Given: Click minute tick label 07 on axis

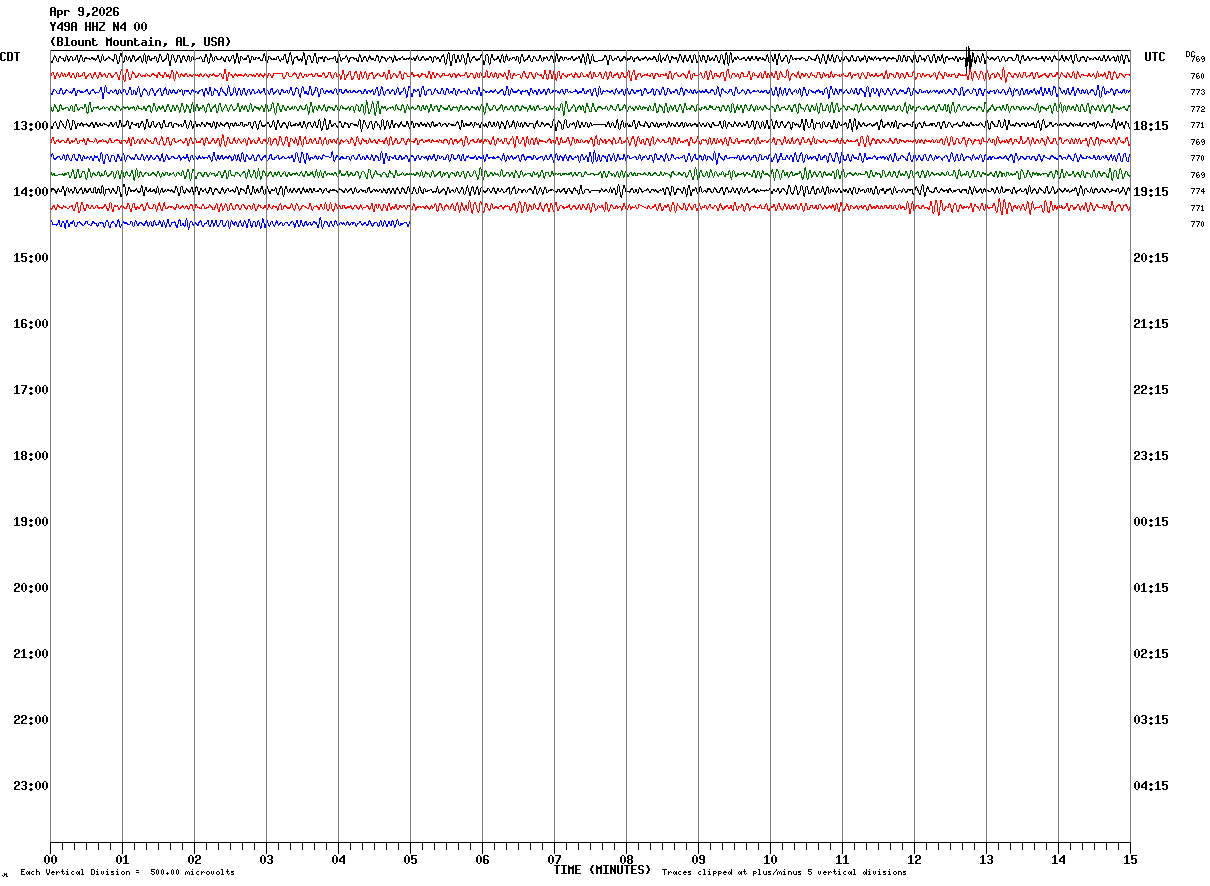Looking at the screenshot, I should [554, 860].
